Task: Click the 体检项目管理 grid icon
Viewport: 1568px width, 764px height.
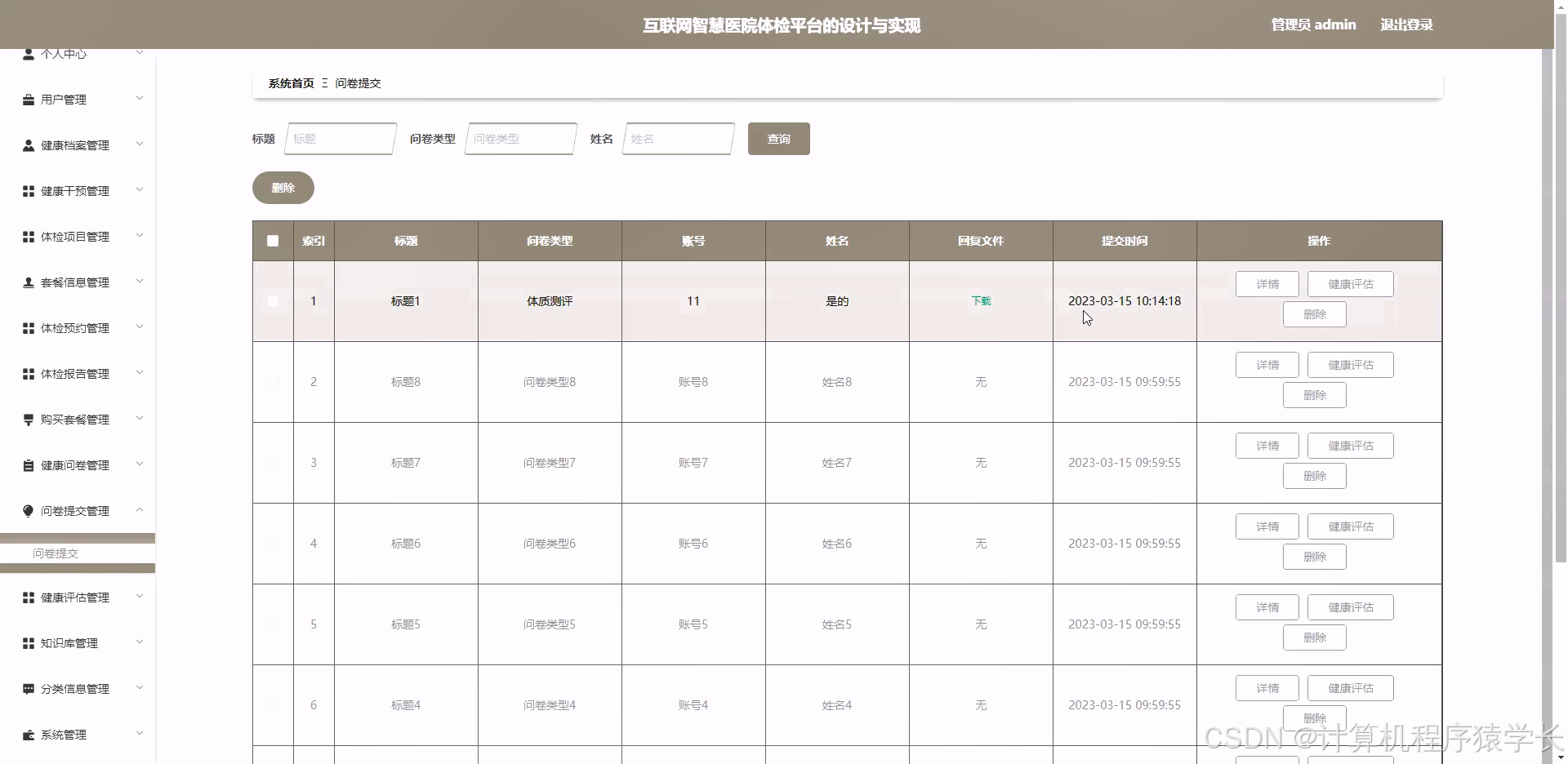Action: [29, 237]
